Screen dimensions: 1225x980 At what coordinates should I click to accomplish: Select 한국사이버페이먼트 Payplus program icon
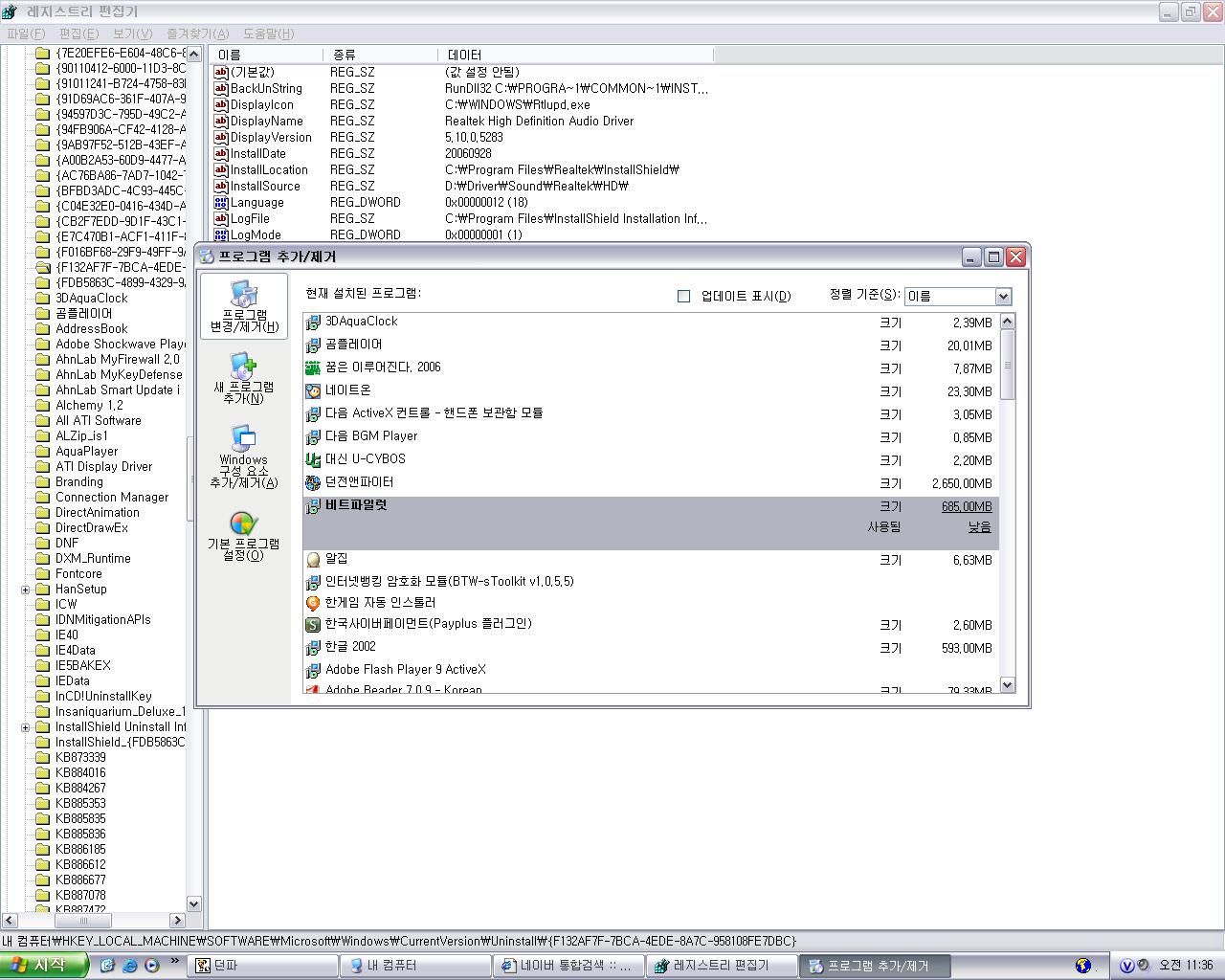pyautogui.click(x=313, y=625)
